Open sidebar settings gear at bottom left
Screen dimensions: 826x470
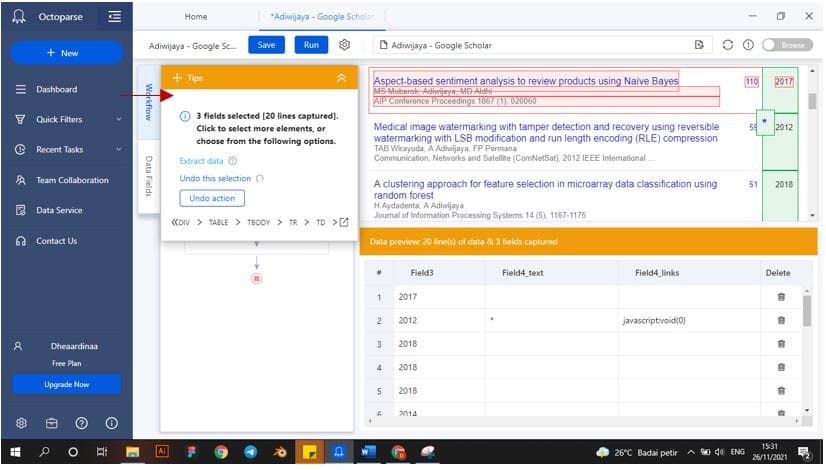[21, 422]
